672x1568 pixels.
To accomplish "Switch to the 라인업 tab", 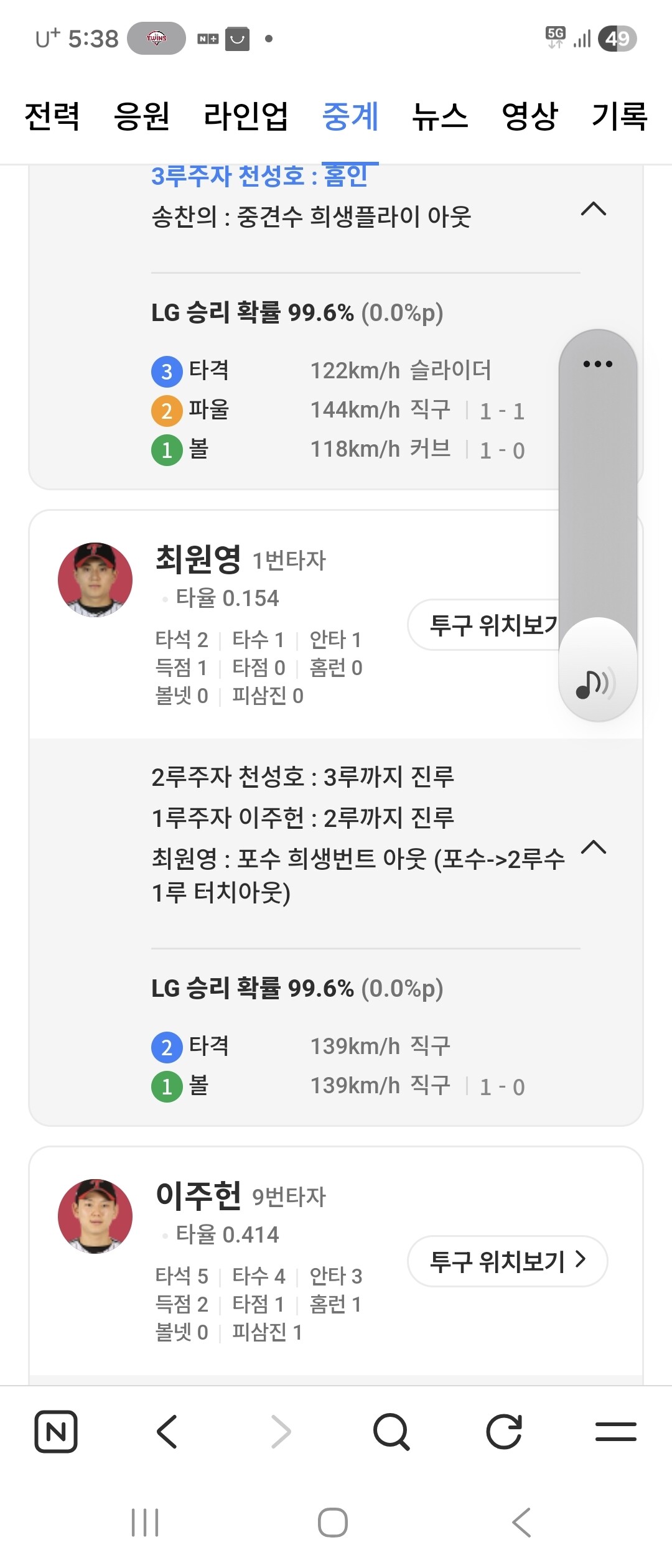I will tap(246, 116).
